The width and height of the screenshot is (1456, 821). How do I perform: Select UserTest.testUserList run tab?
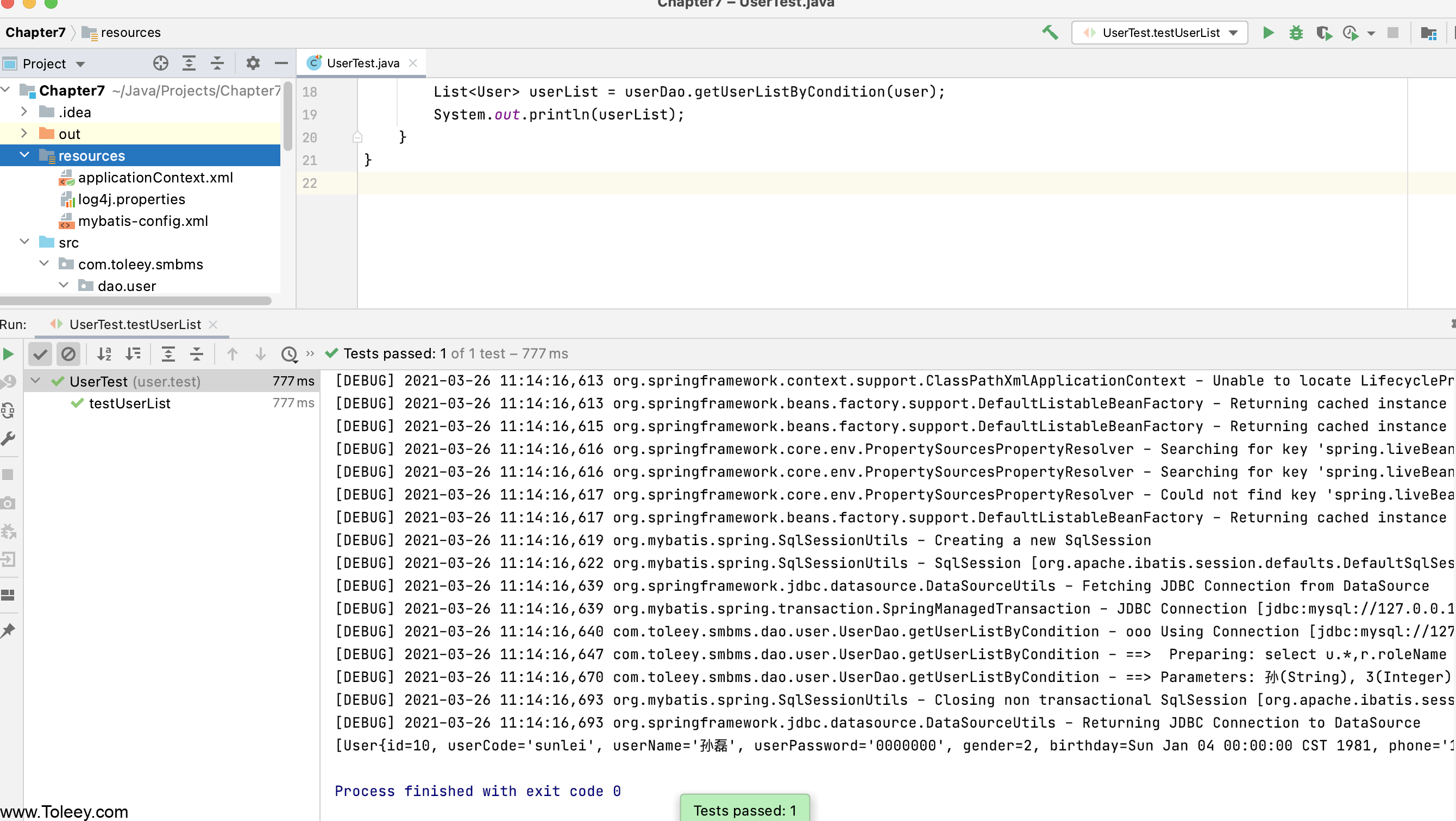135,324
